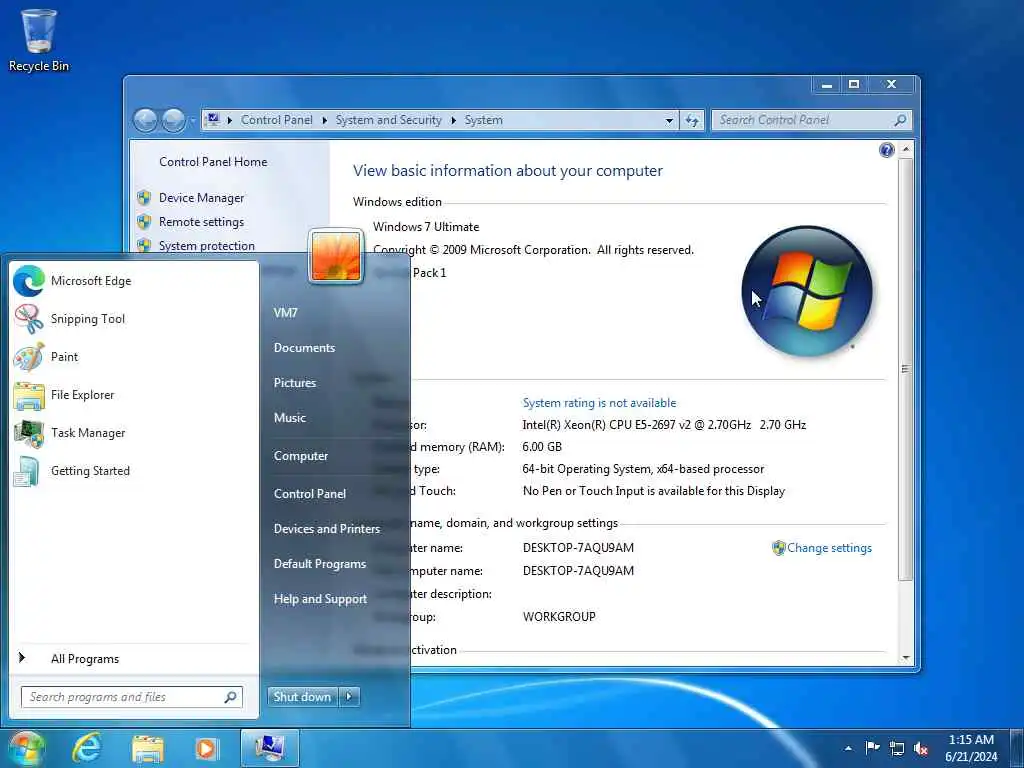The width and height of the screenshot is (1024, 768).
Task: Click the user account flower picture
Action: pos(336,256)
